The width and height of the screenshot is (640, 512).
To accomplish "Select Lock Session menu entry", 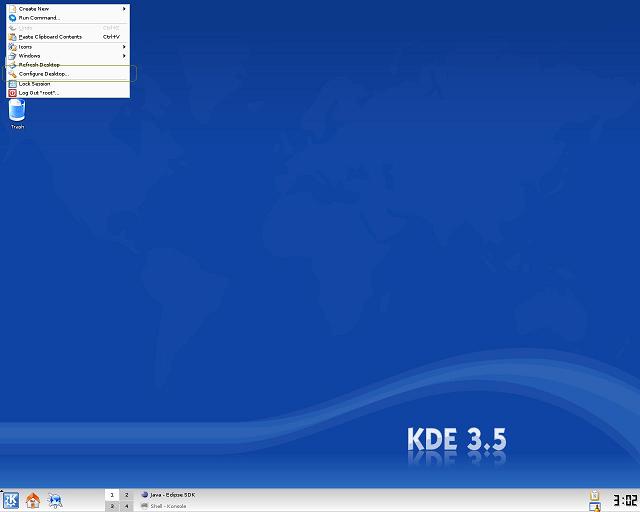I will tap(68, 84).
